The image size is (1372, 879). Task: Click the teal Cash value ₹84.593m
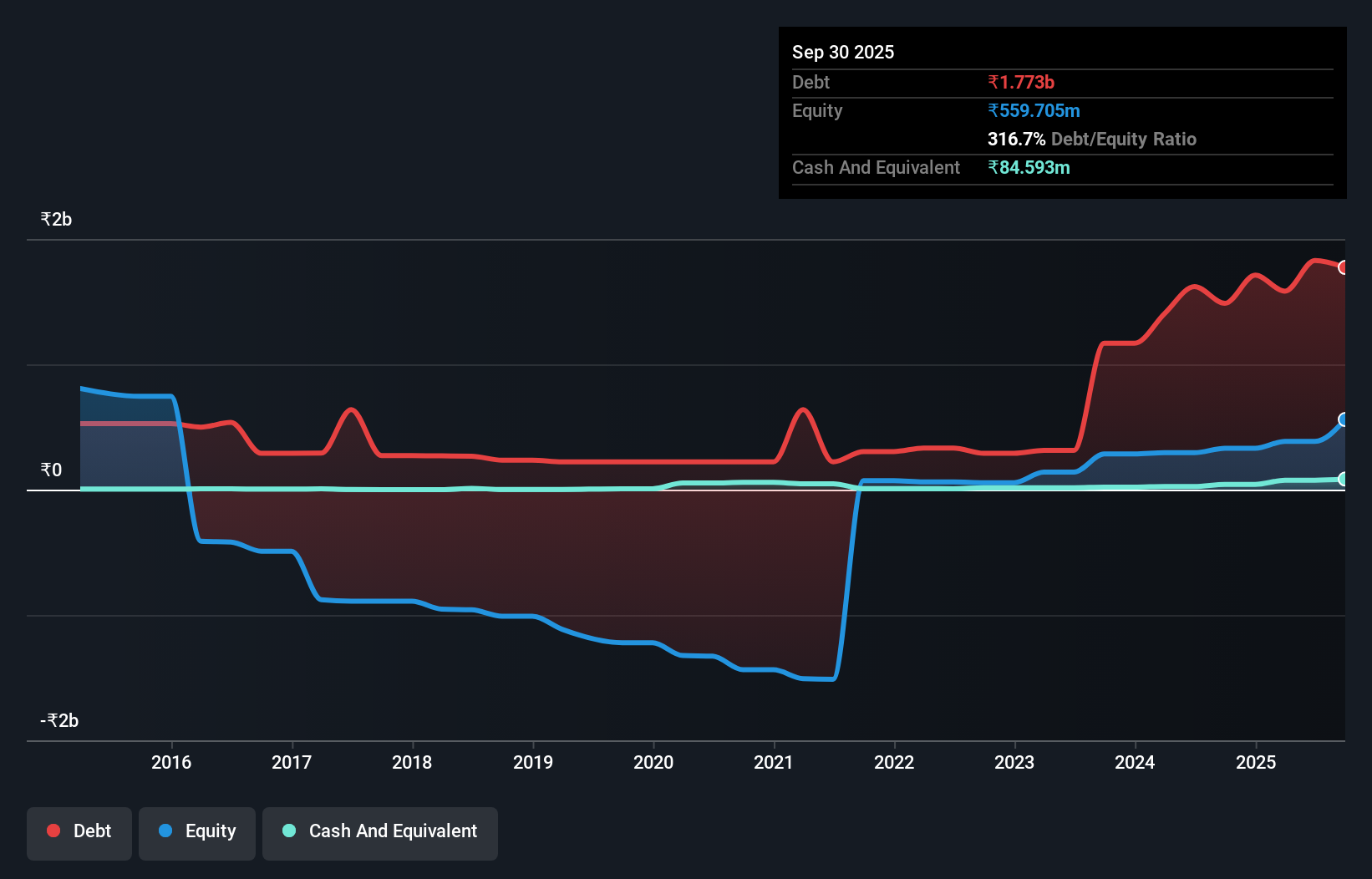1029,167
